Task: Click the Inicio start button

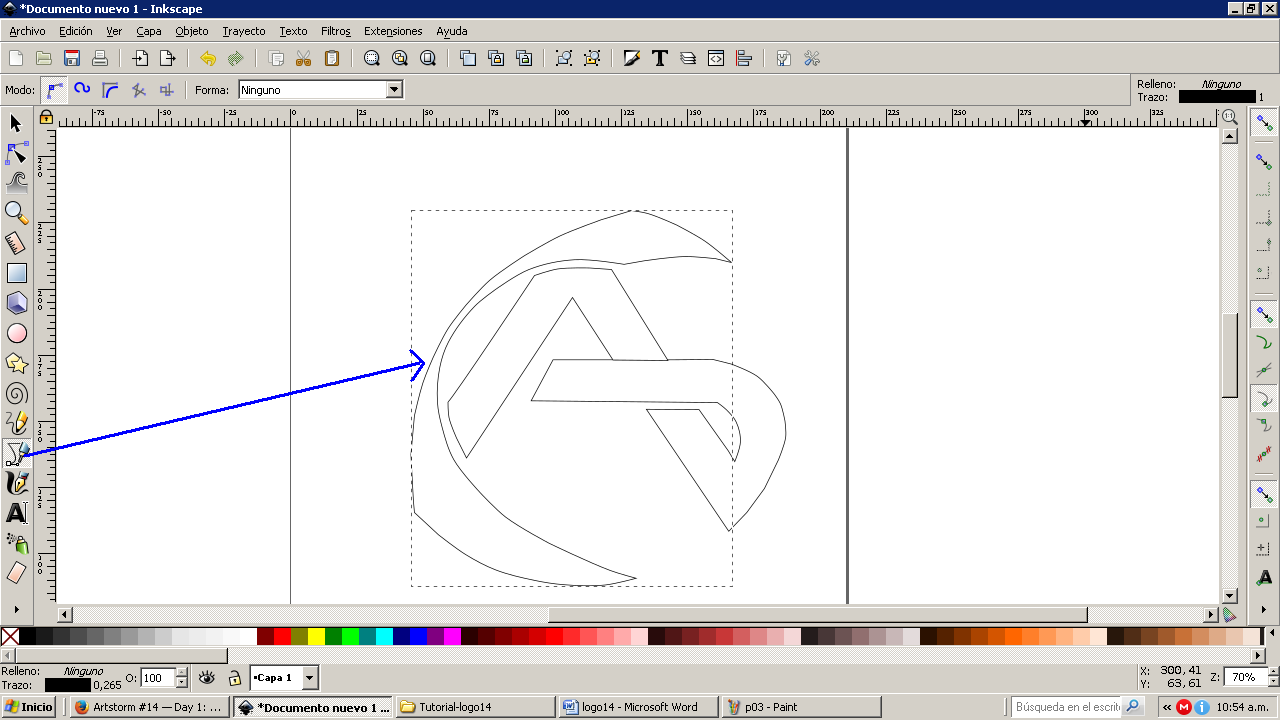Action: [29, 707]
